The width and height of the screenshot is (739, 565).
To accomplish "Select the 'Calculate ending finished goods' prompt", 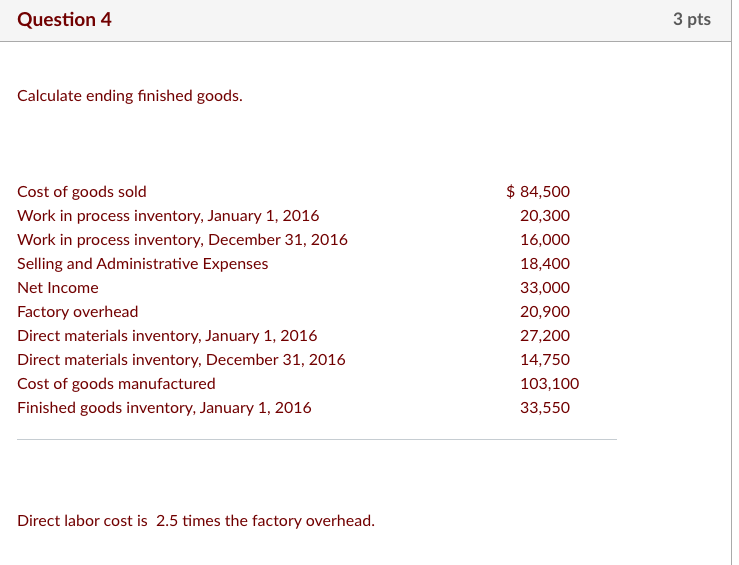I will pyautogui.click(x=130, y=97).
